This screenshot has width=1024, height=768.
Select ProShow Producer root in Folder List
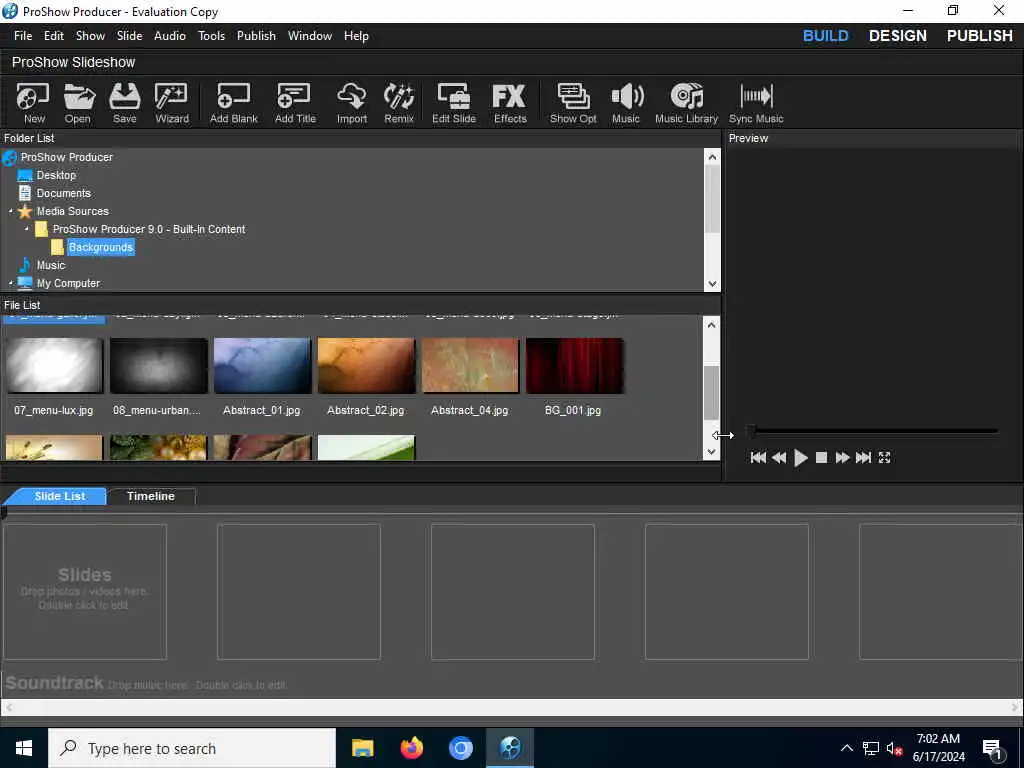pos(66,157)
